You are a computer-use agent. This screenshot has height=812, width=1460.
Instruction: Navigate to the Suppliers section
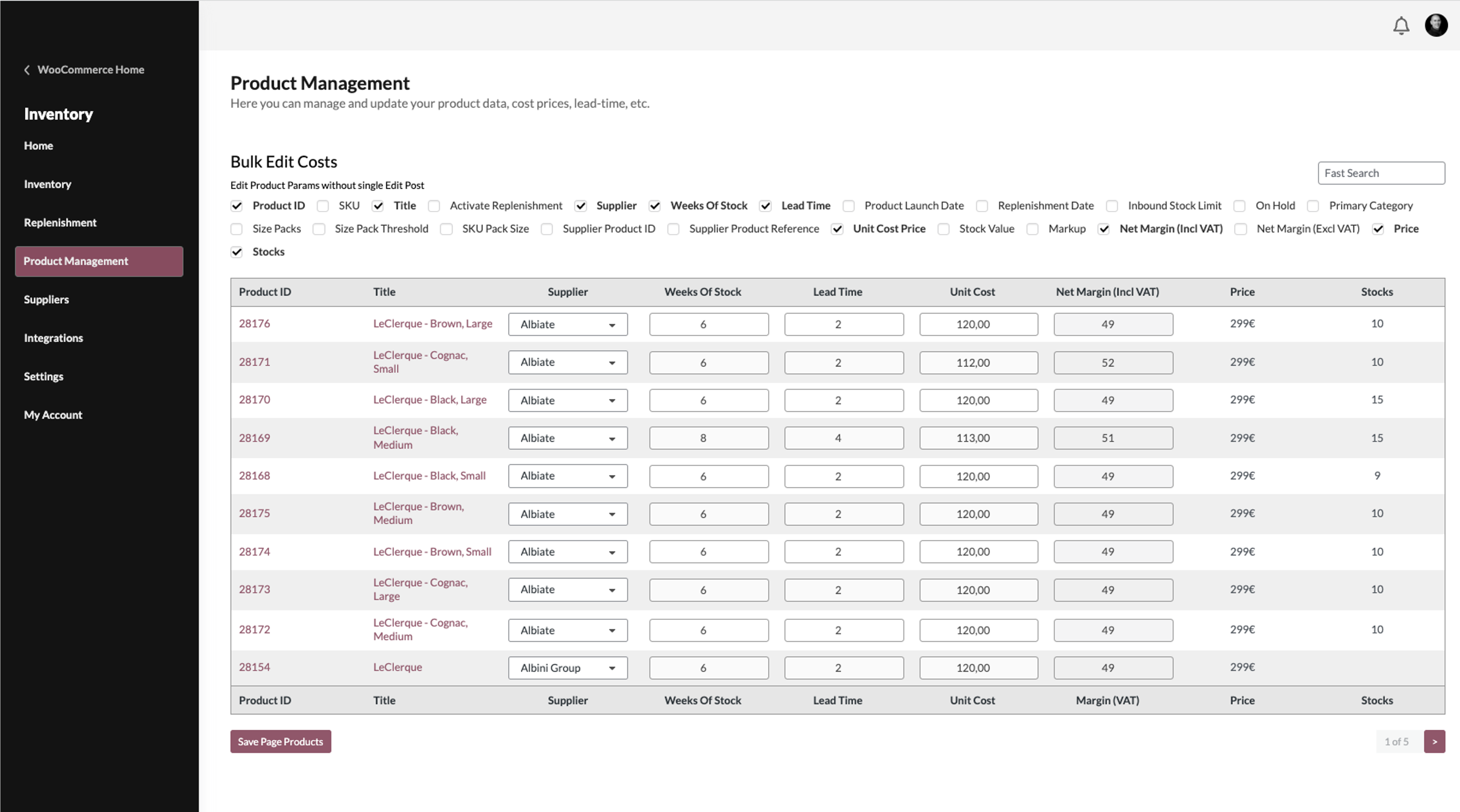[x=46, y=299]
